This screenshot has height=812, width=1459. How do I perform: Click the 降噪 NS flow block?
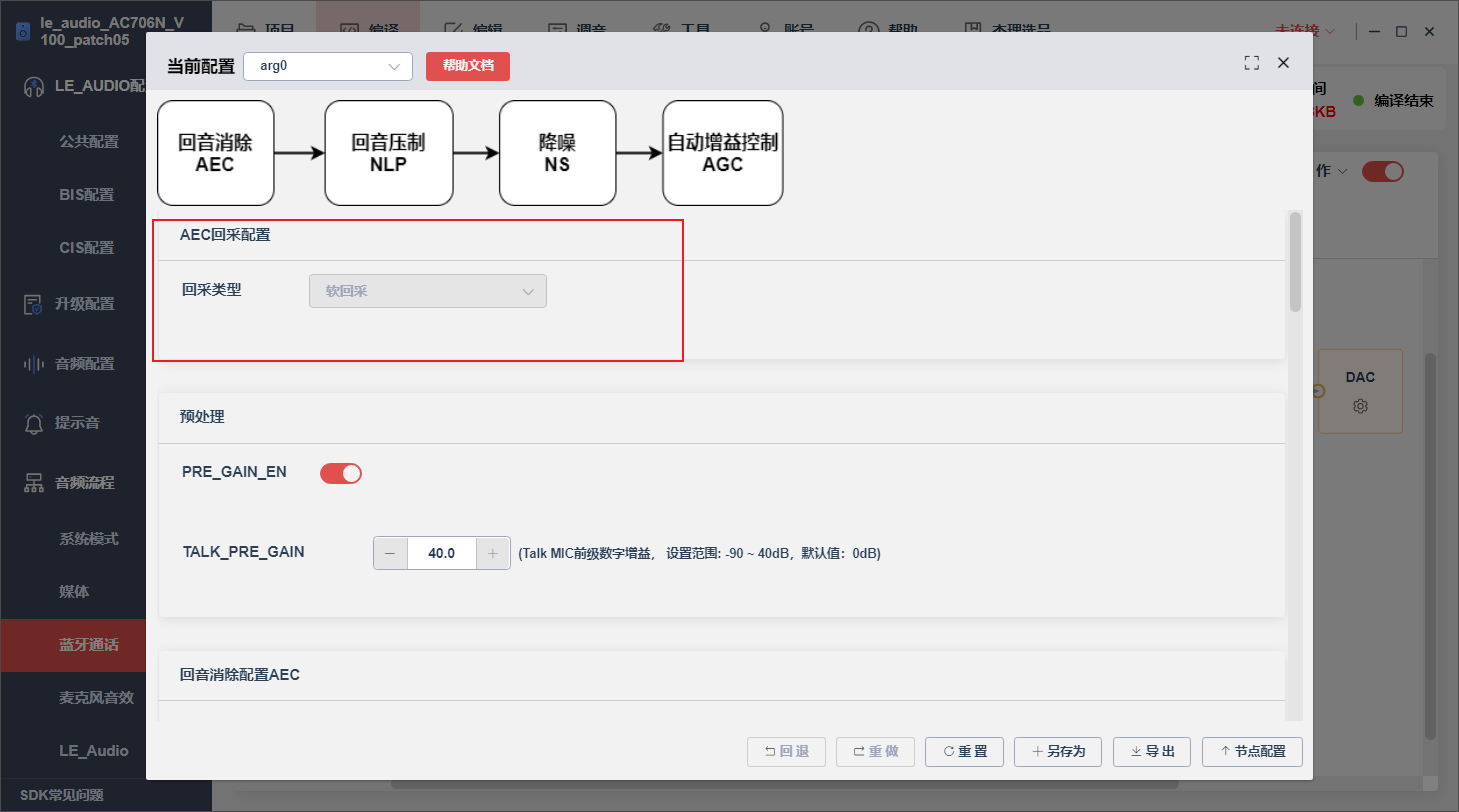(x=557, y=153)
